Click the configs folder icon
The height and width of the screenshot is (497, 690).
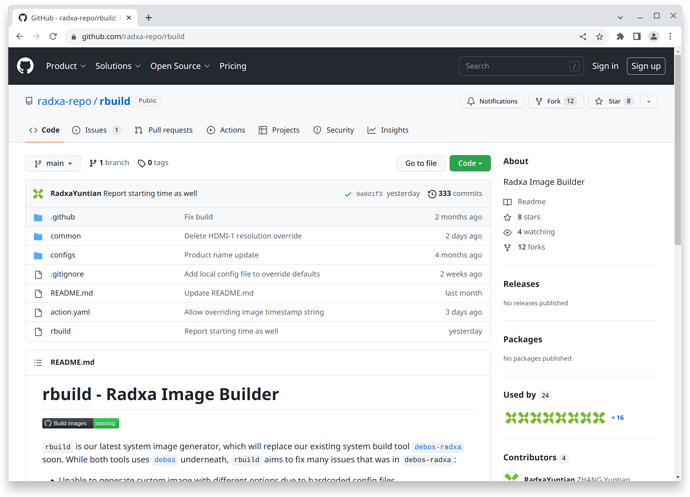pyautogui.click(x=38, y=255)
